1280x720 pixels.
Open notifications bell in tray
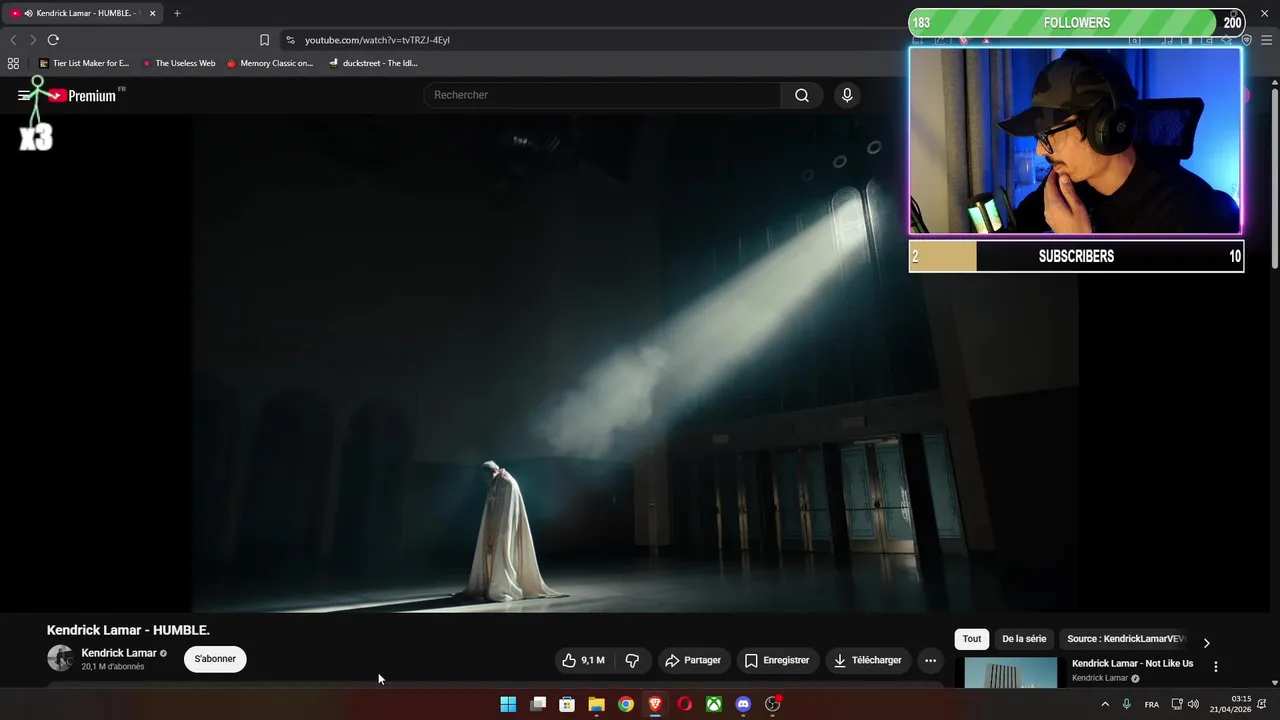pos(1262,704)
